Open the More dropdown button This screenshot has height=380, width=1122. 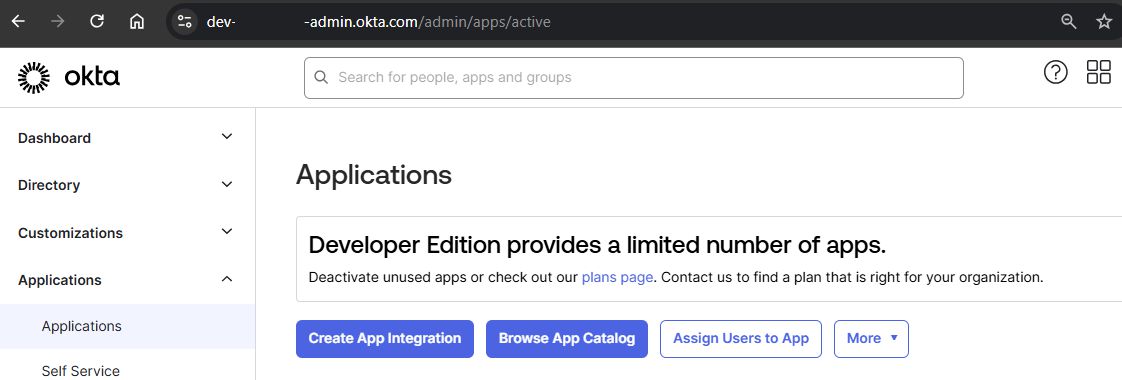tap(871, 338)
